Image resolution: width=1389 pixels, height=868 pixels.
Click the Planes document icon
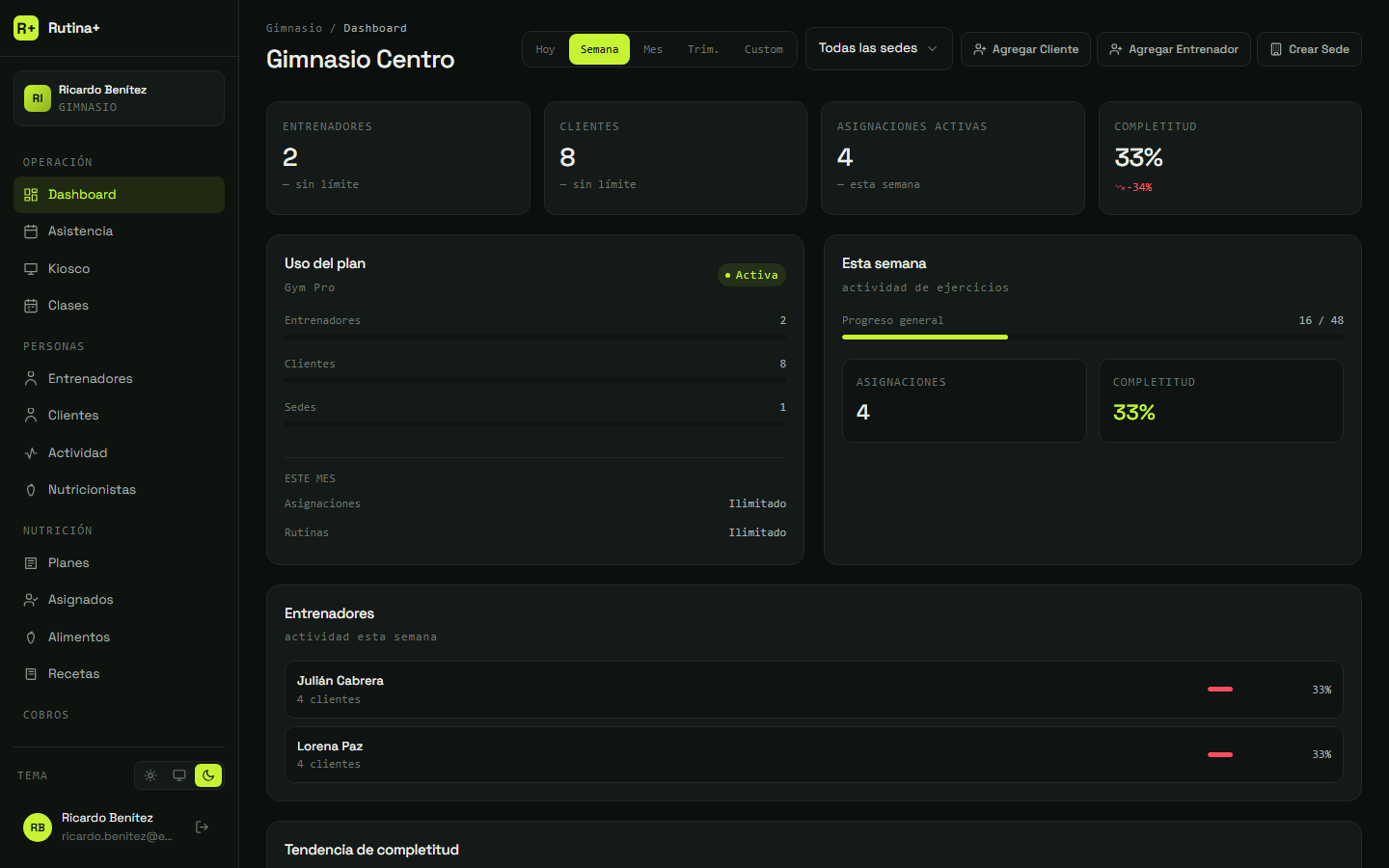(x=31, y=563)
